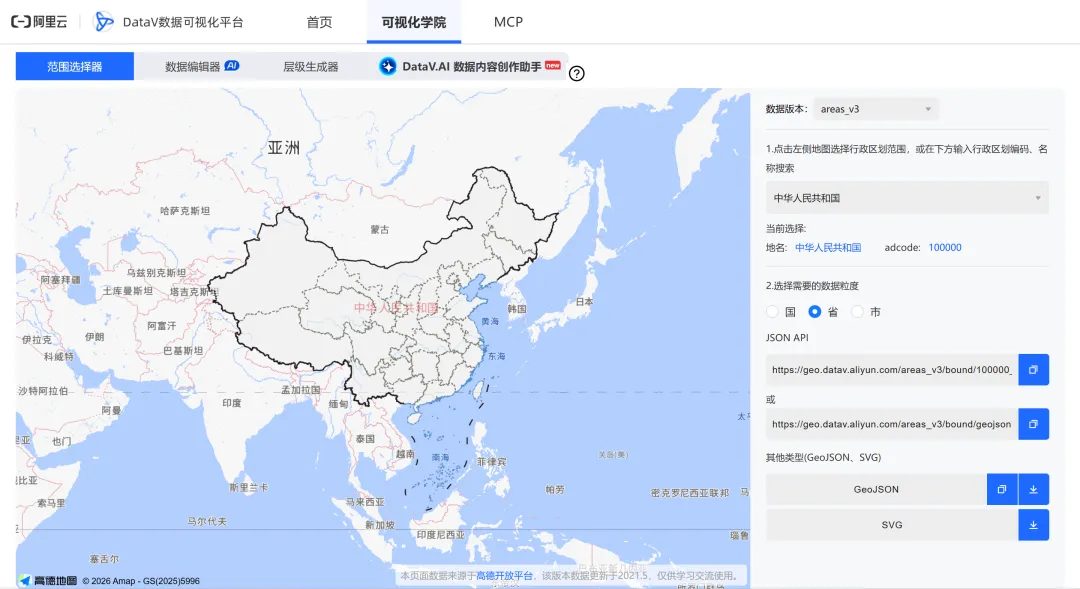
Task: Click the 伊朗 label on map
Action: coord(94,336)
